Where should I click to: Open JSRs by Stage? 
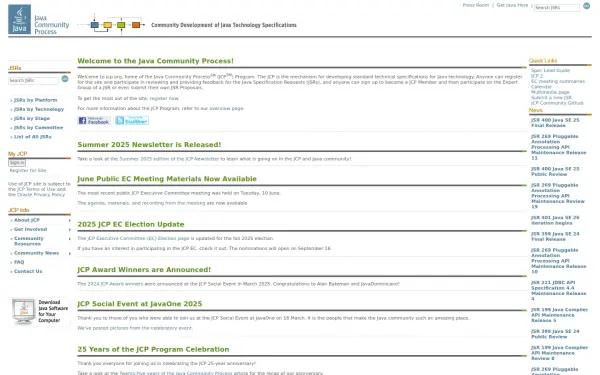32,119
